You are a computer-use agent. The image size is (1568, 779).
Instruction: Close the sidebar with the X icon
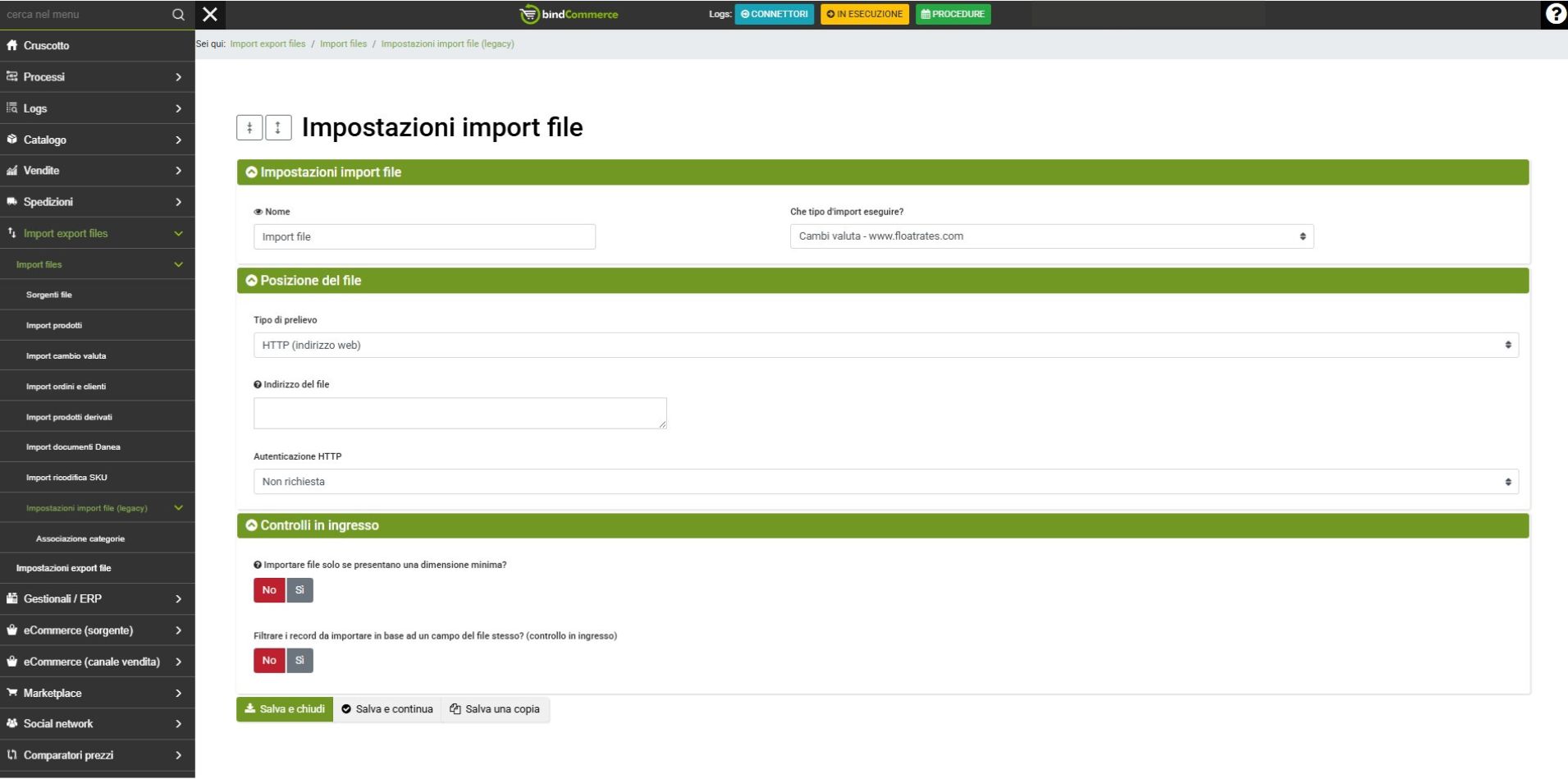tap(210, 15)
